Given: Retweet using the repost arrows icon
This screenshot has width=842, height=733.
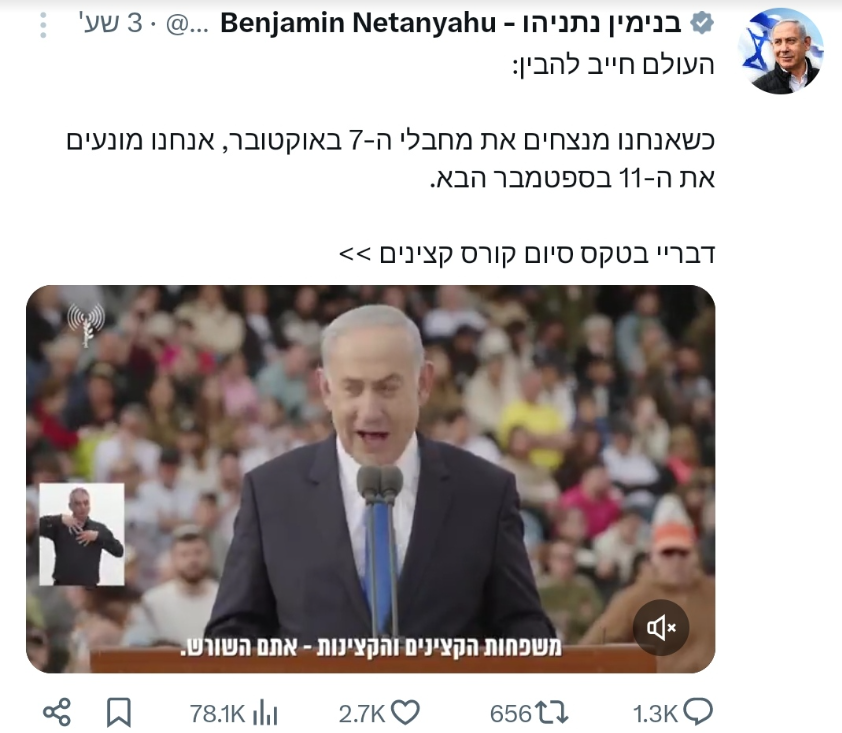Looking at the screenshot, I should click(553, 713).
